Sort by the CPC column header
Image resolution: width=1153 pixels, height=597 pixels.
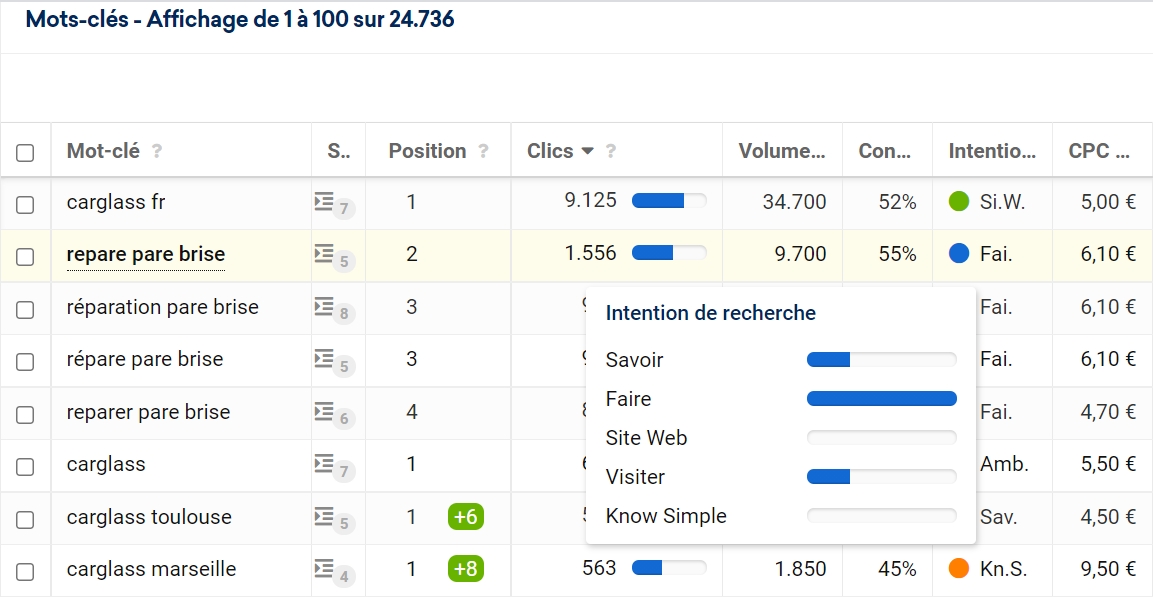click(x=1099, y=151)
